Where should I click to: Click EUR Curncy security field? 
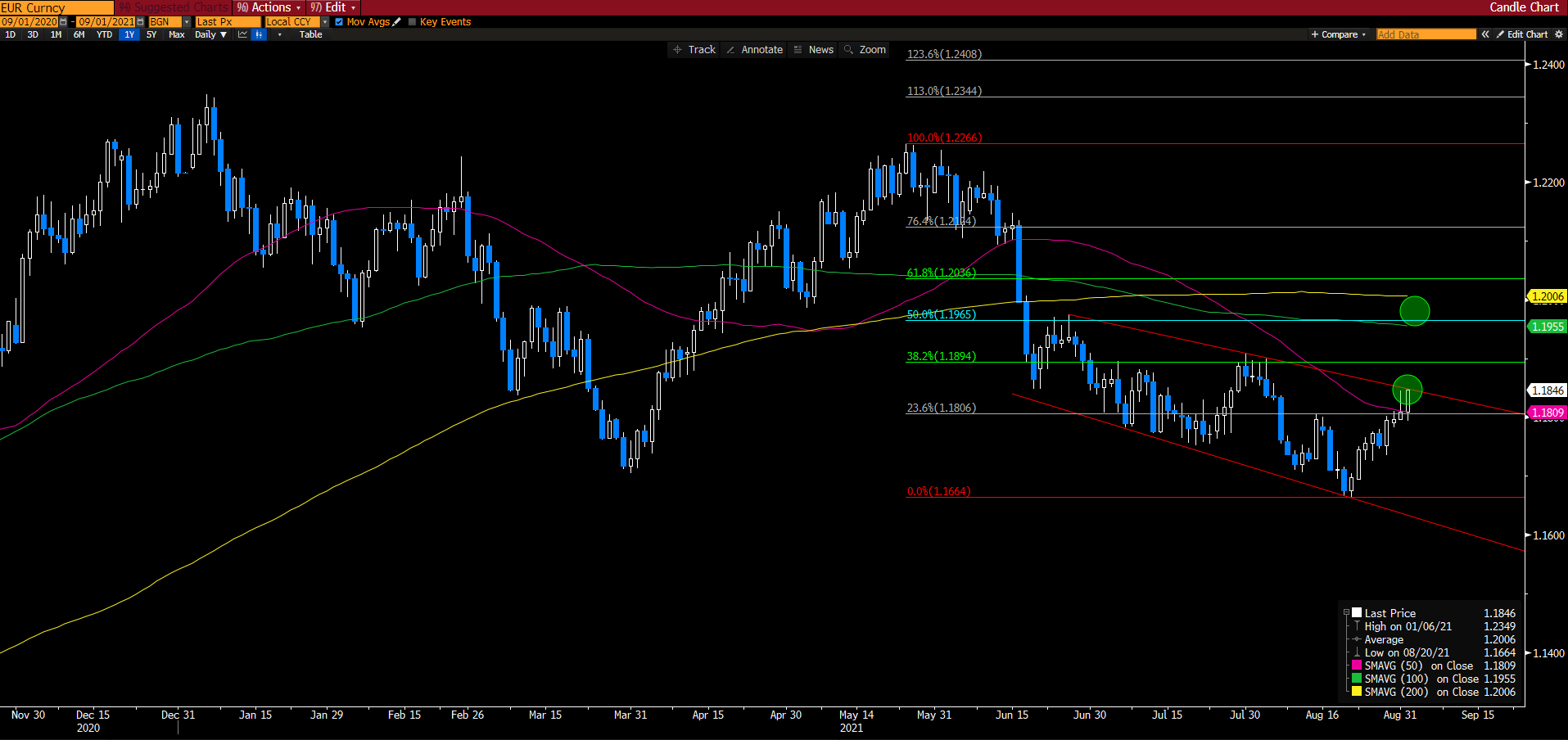56,7
